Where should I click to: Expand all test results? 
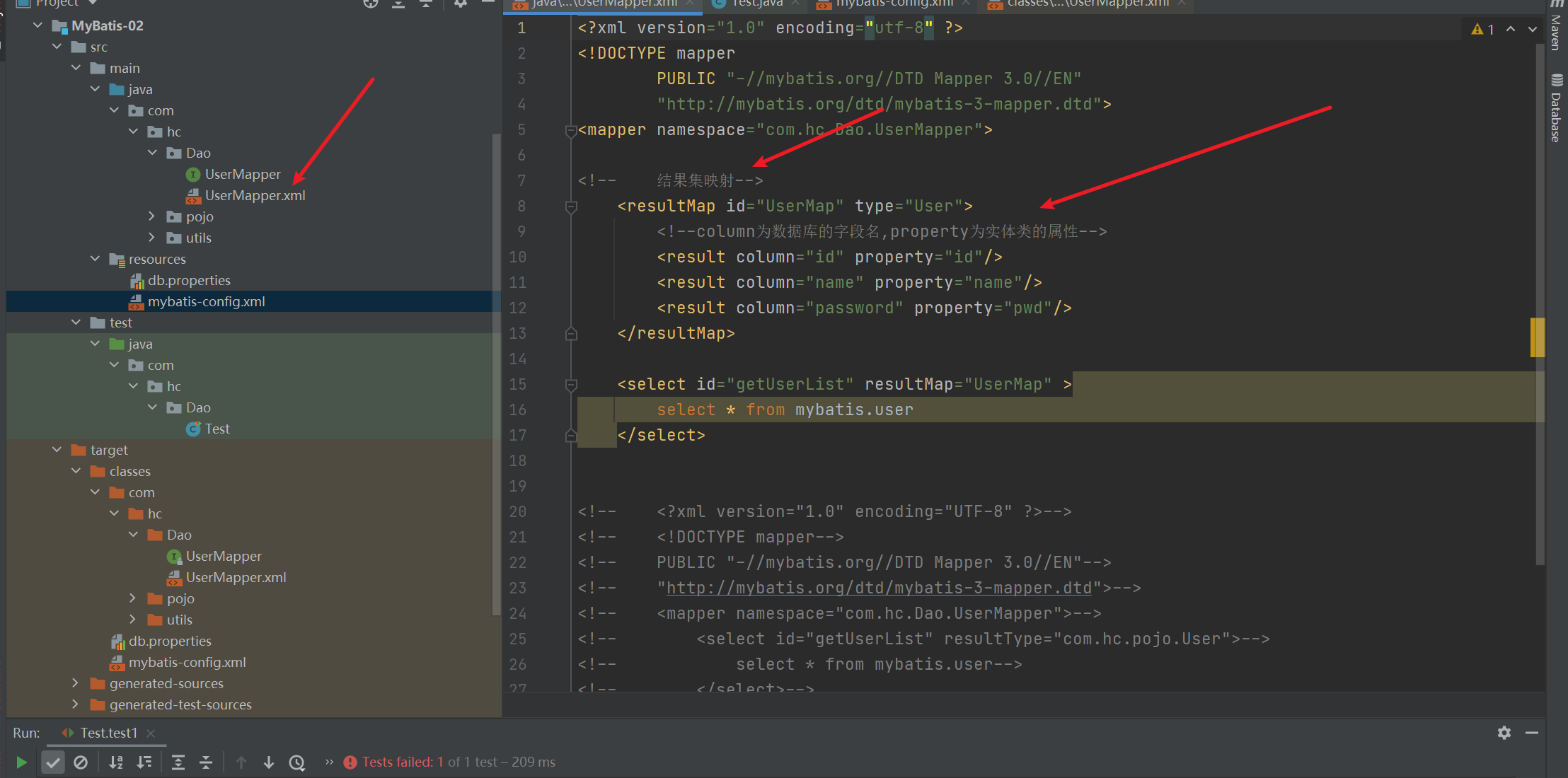pos(178,762)
